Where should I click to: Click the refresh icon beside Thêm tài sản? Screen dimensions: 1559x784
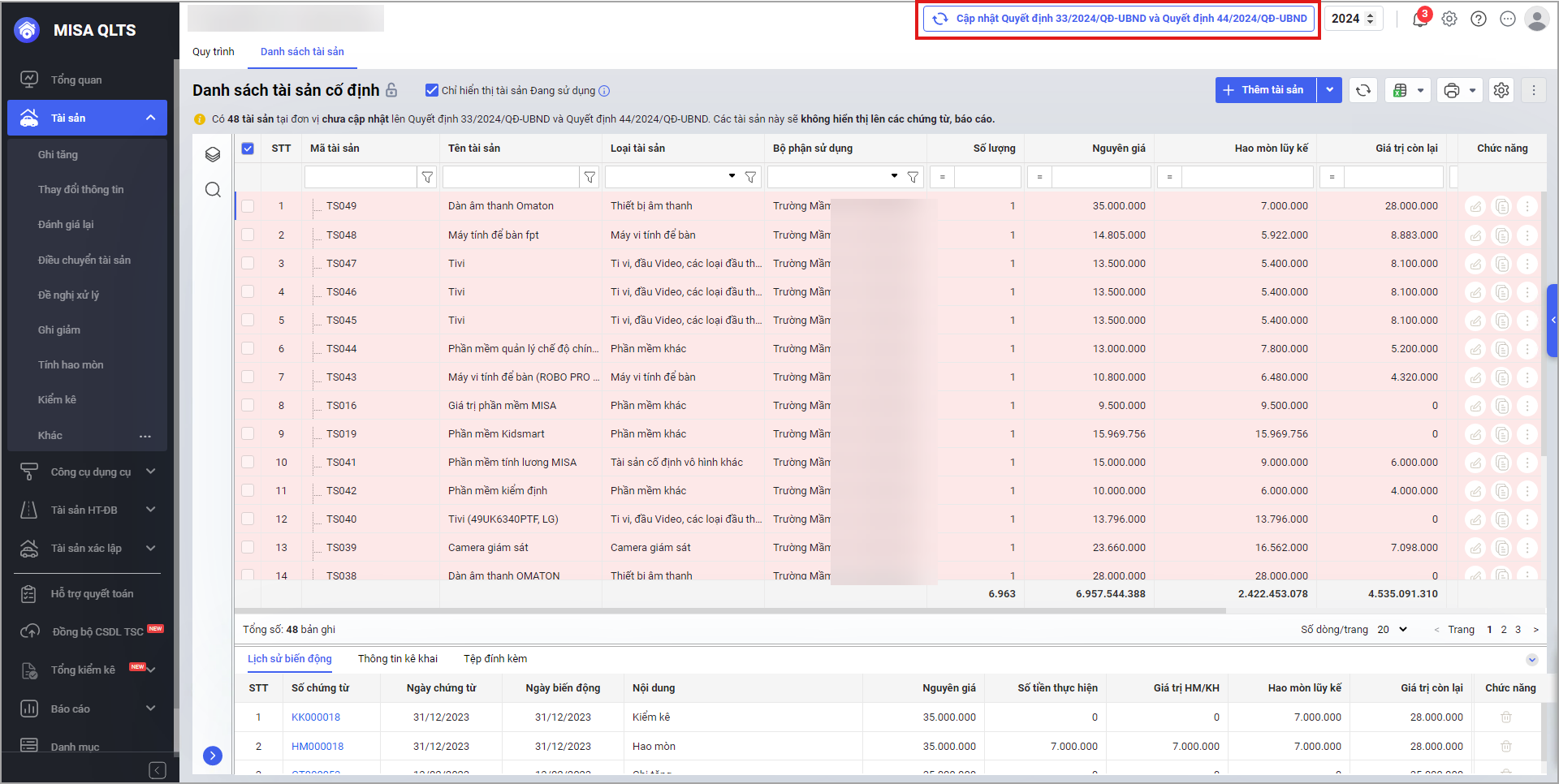tap(1363, 90)
